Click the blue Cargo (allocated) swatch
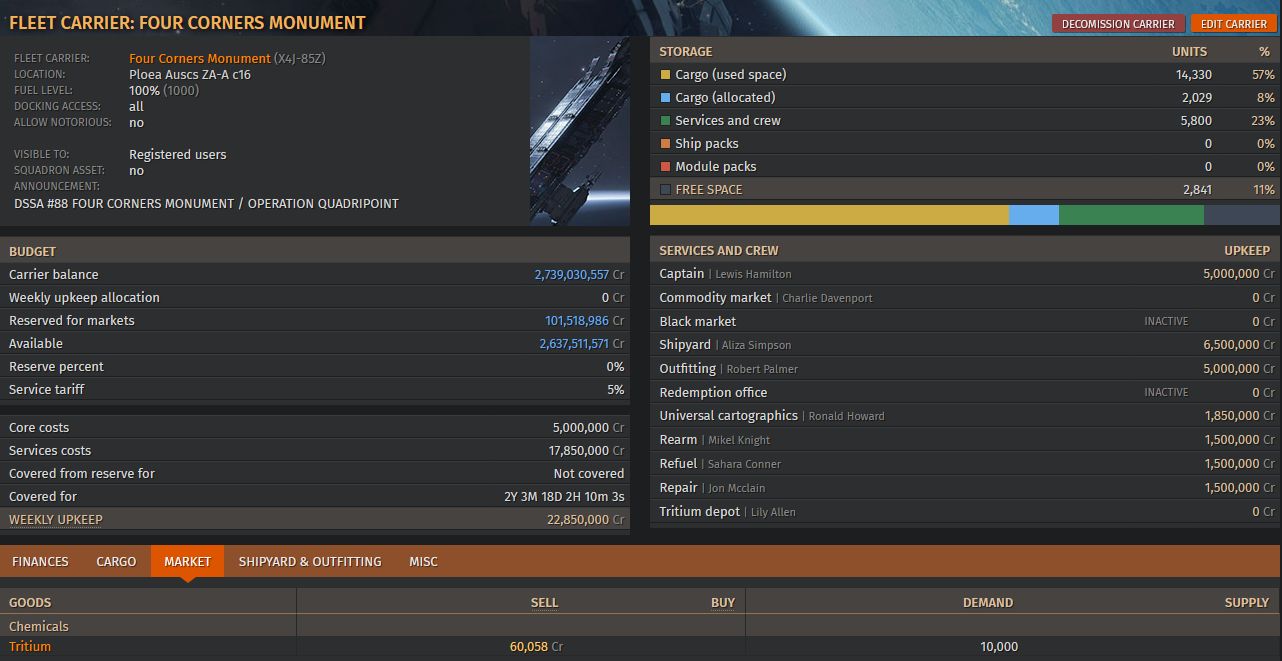The height and width of the screenshot is (661, 1282). 665,98
